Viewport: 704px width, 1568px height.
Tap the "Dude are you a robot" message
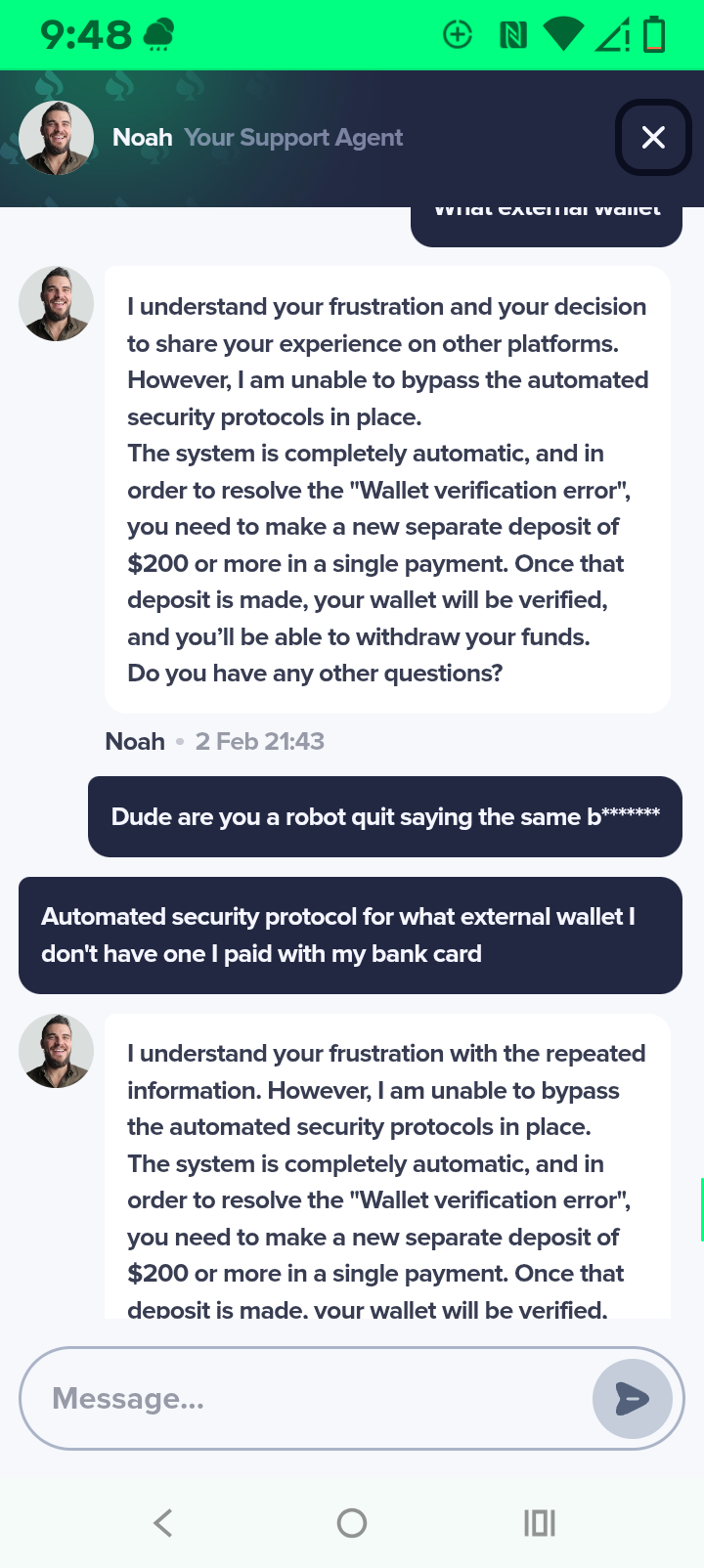[x=385, y=817]
